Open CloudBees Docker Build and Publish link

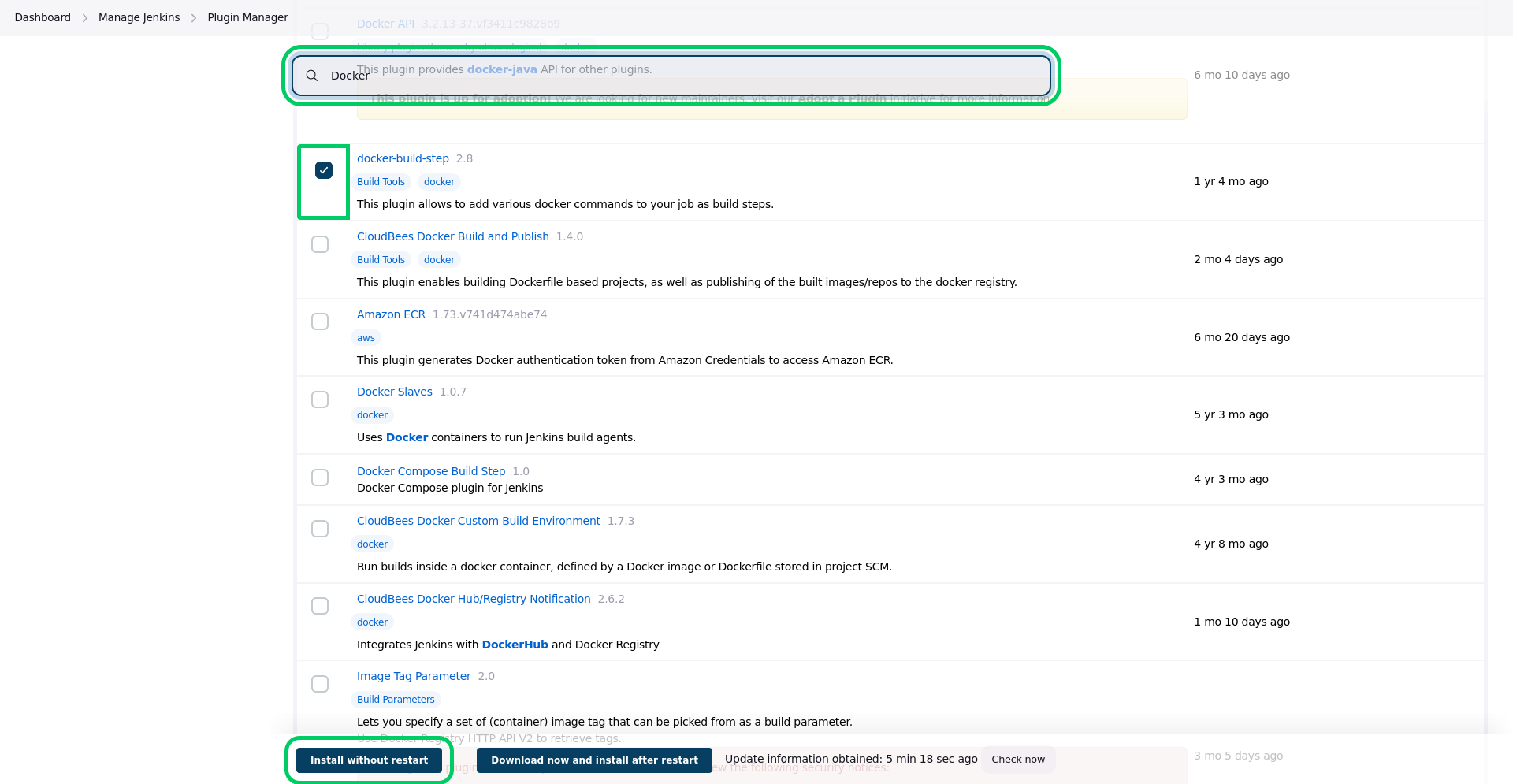453,236
